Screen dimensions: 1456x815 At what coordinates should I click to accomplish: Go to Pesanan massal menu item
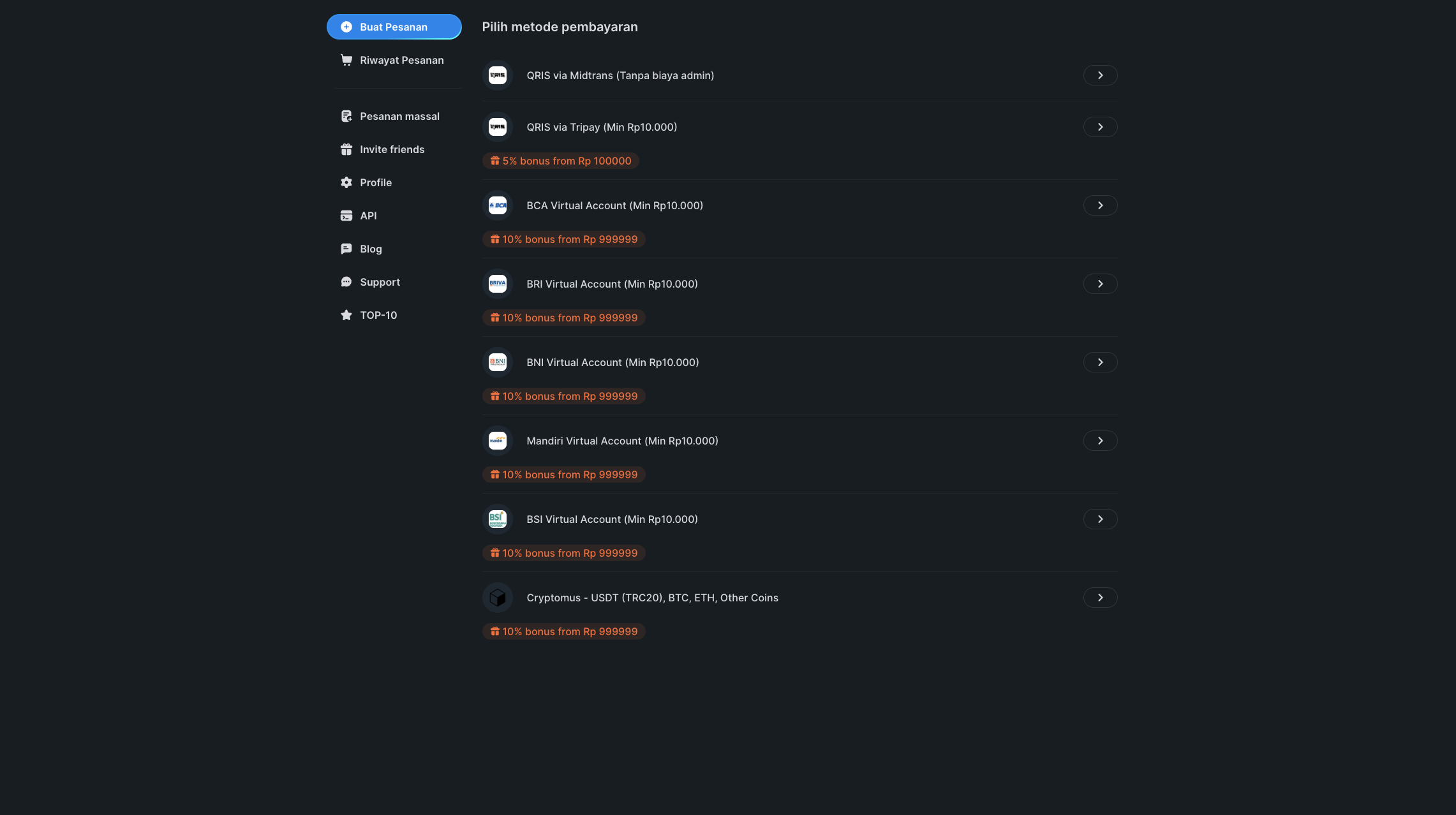click(x=399, y=116)
